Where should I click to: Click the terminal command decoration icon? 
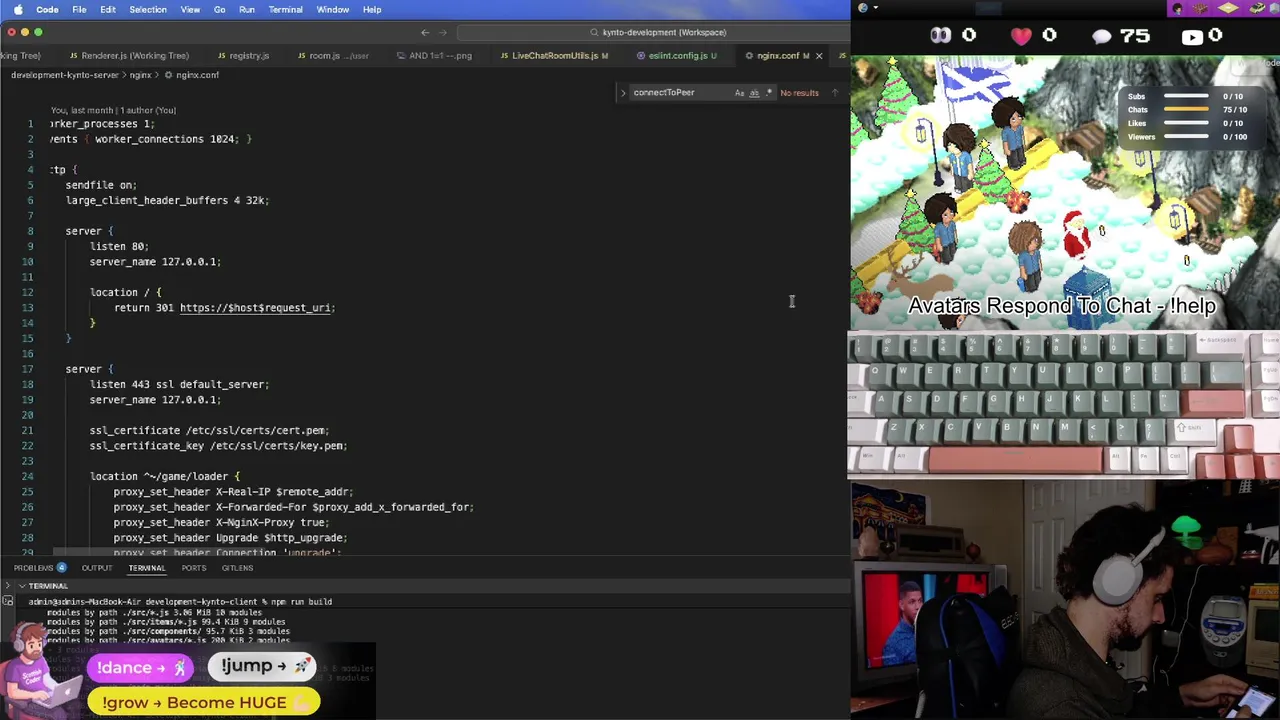(8, 601)
